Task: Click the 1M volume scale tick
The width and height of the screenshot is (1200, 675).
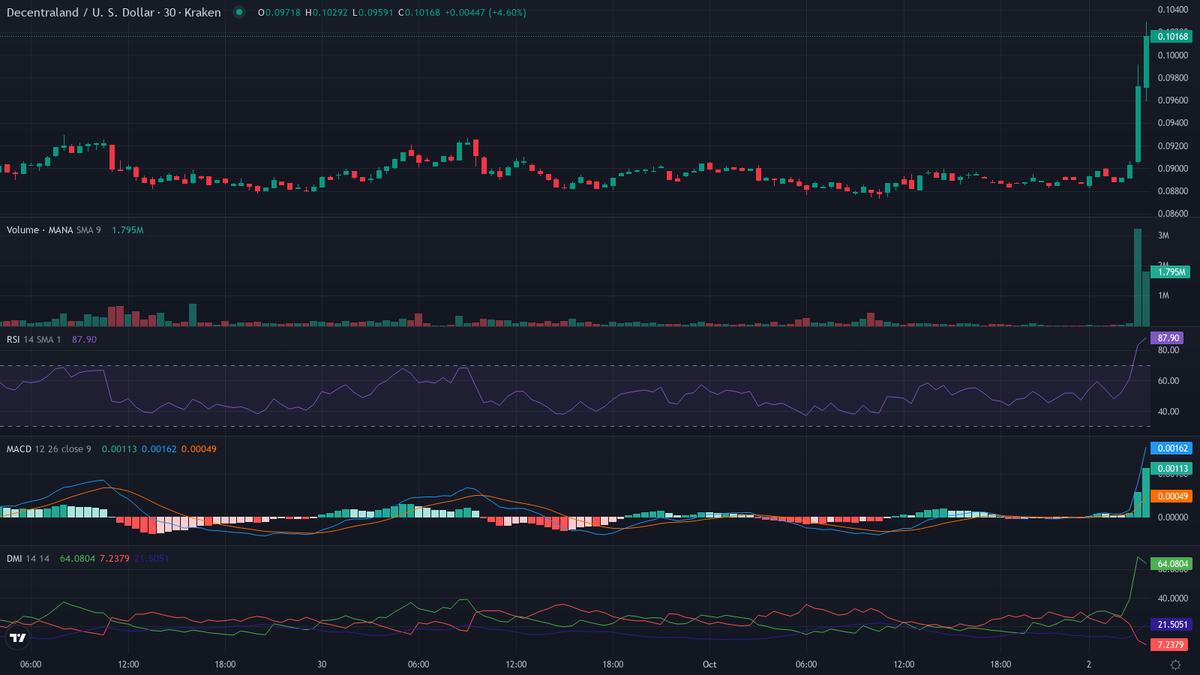Action: [x=1163, y=295]
